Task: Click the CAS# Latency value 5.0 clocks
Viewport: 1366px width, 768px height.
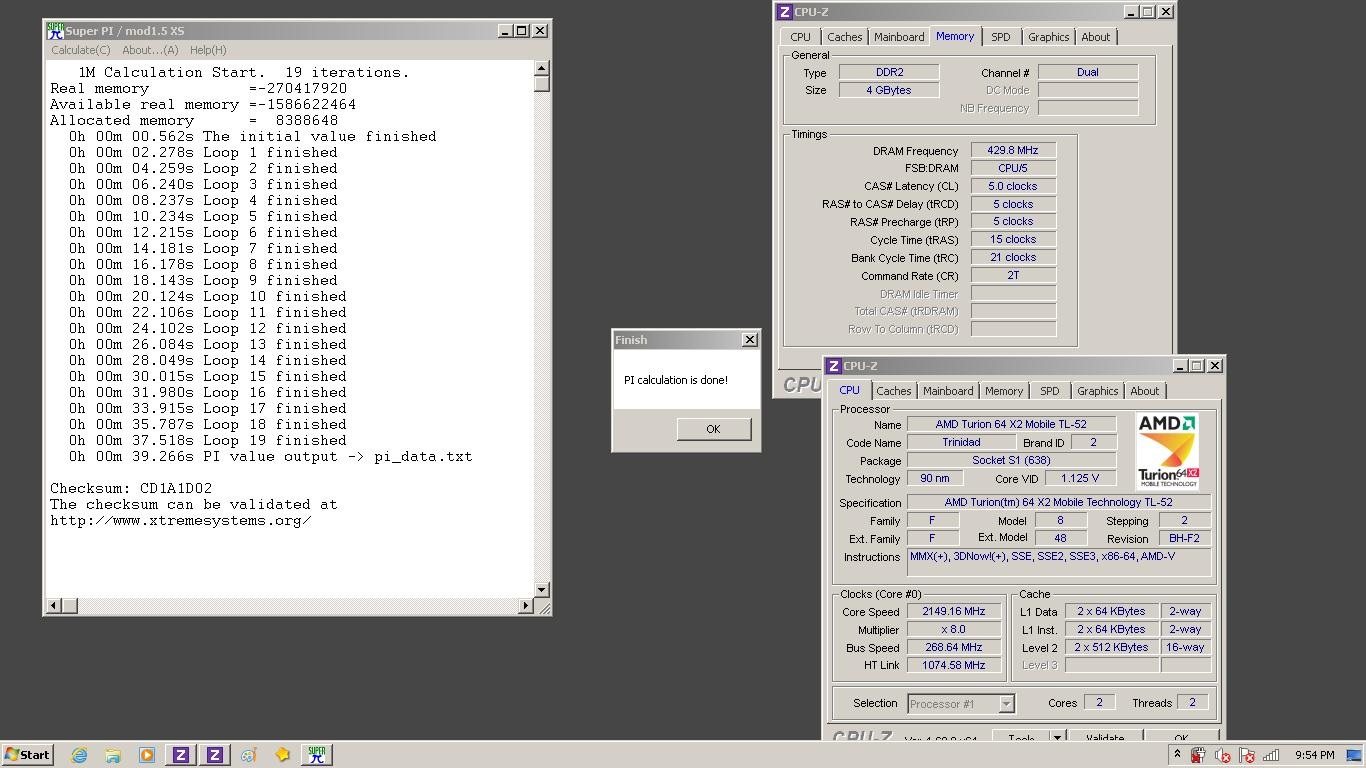Action: 1013,186
